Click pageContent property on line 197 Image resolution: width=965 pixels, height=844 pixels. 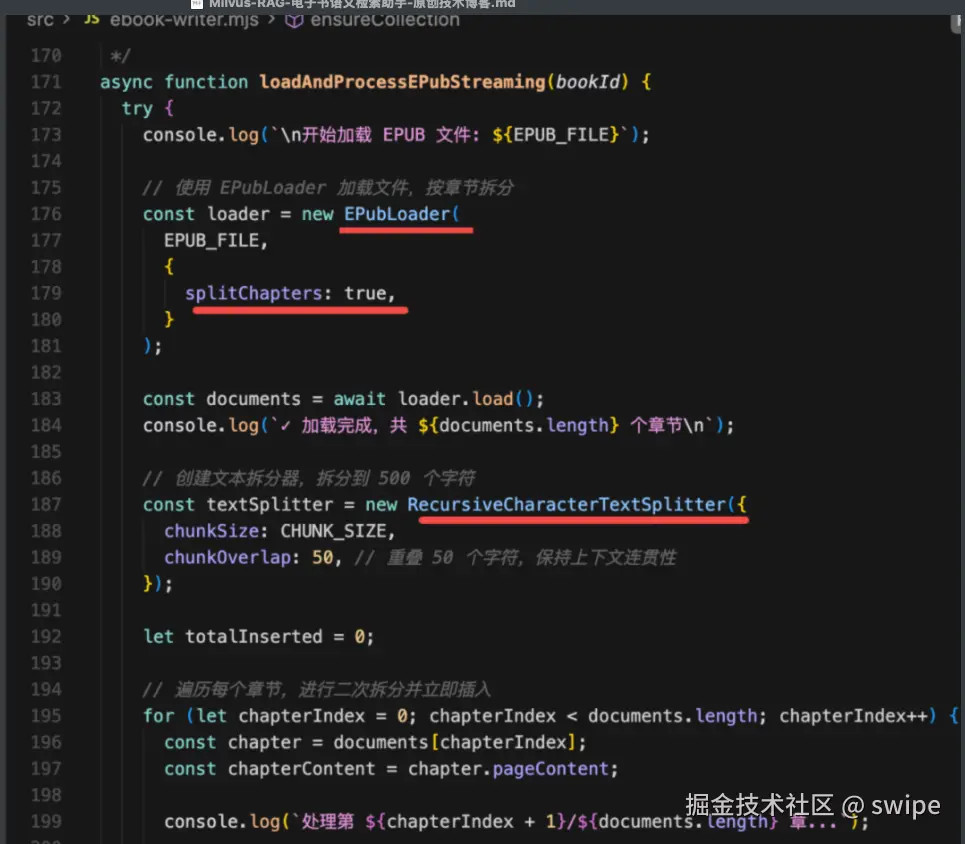click(x=551, y=769)
